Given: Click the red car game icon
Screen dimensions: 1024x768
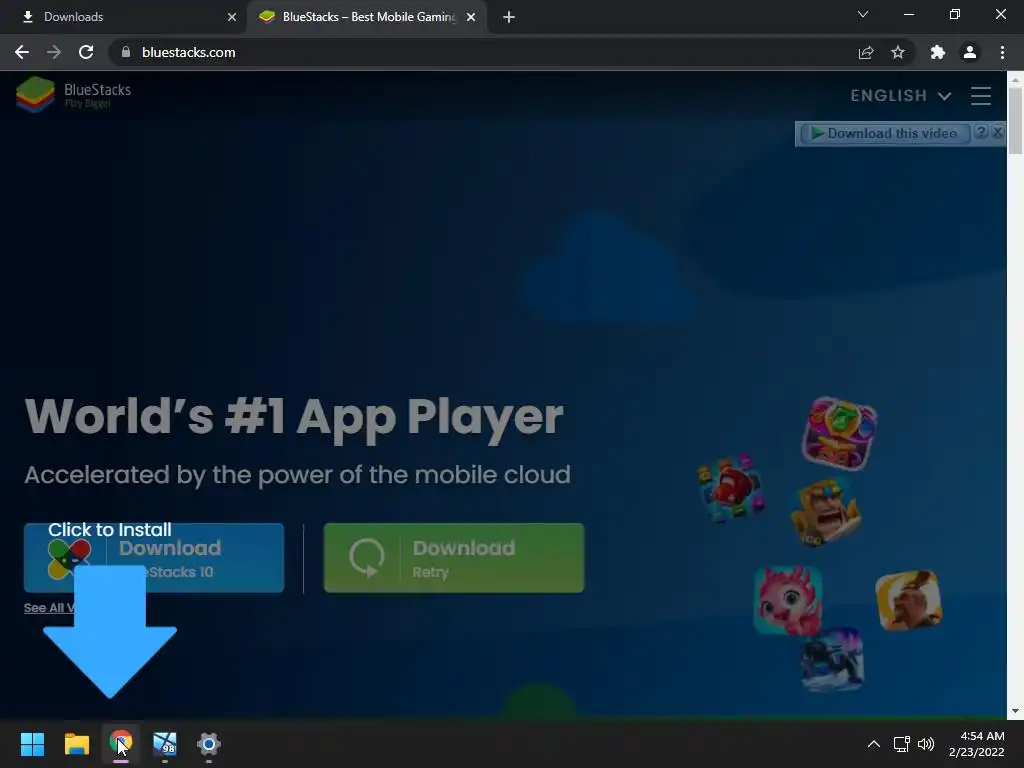Looking at the screenshot, I should pos(731,488).
